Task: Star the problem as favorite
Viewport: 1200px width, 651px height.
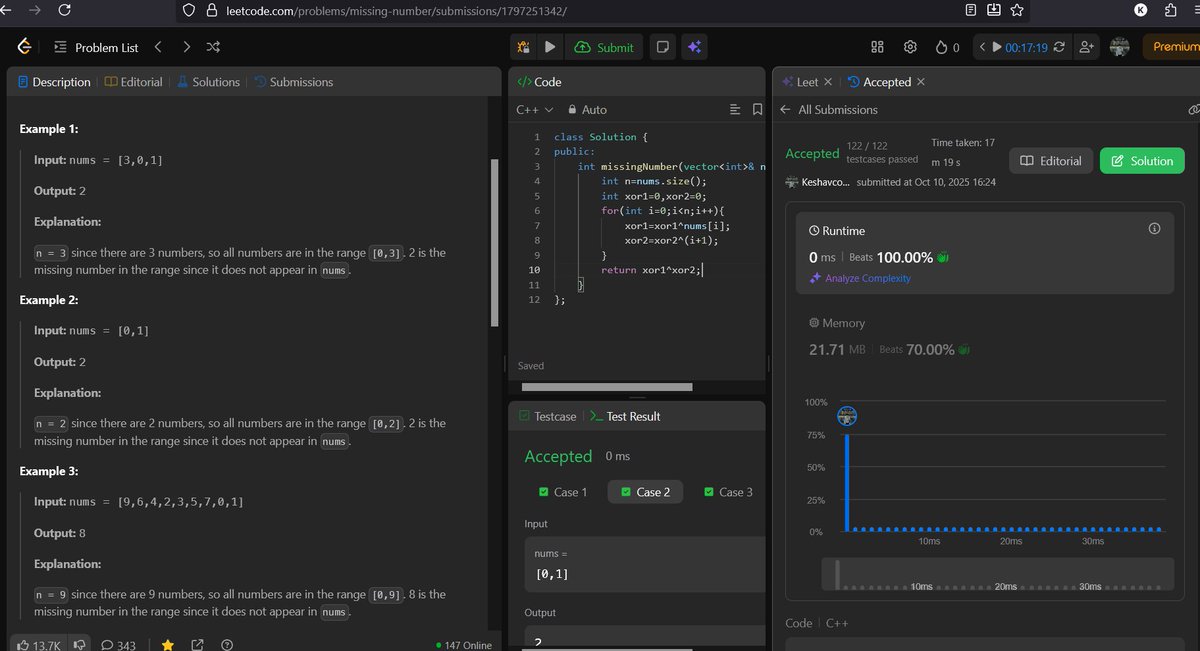Action: (167, 645)
